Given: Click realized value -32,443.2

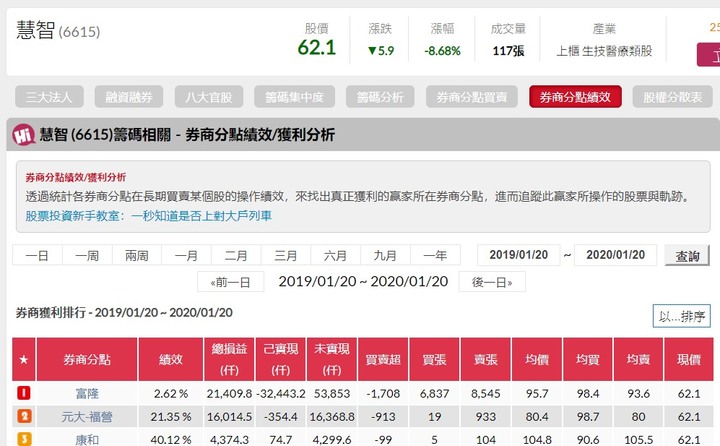Looking at the screenshot, I should (281, 394).
